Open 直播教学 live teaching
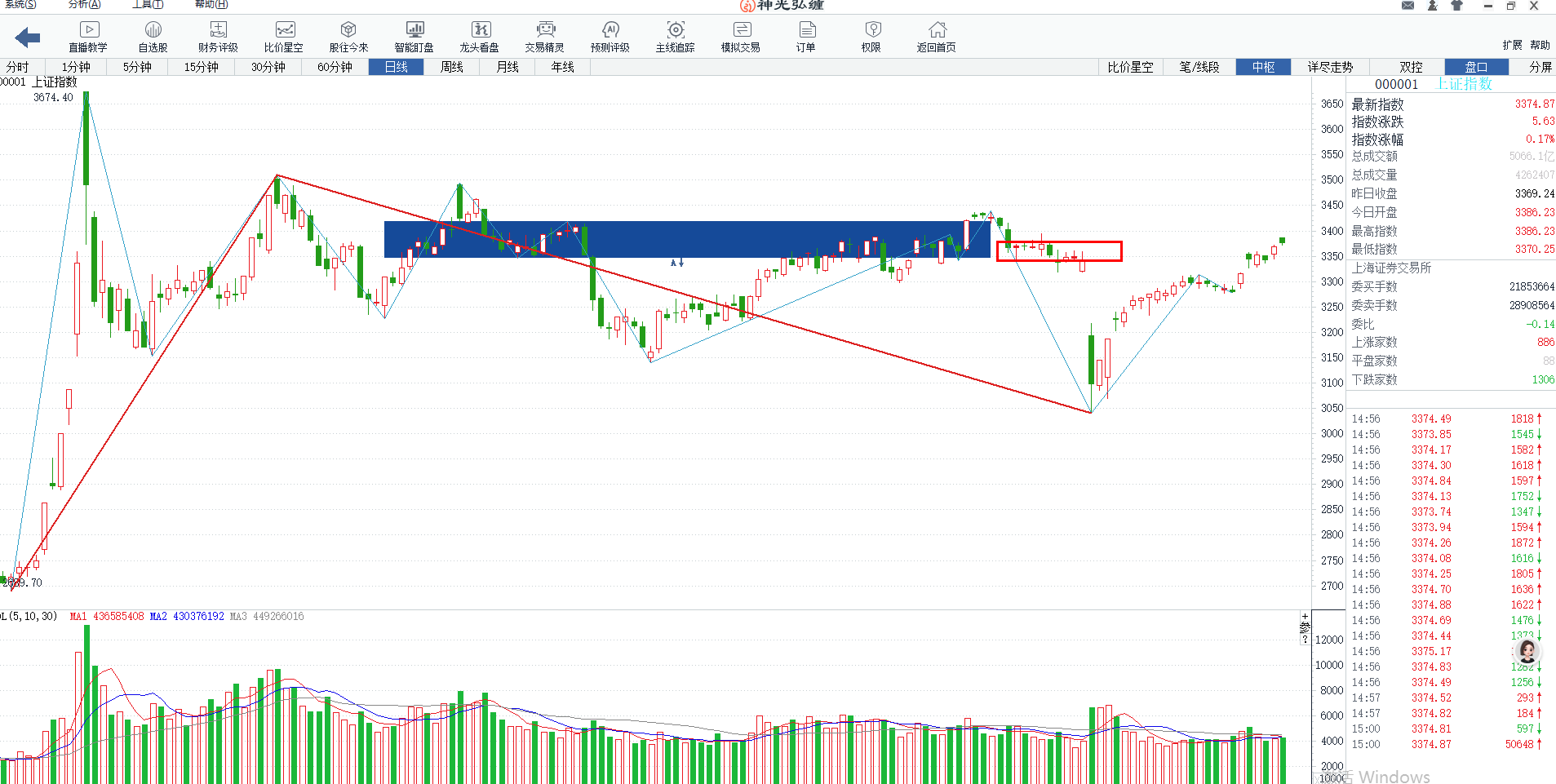Viewport: 1556px width, 784px height. pos(88,37)
